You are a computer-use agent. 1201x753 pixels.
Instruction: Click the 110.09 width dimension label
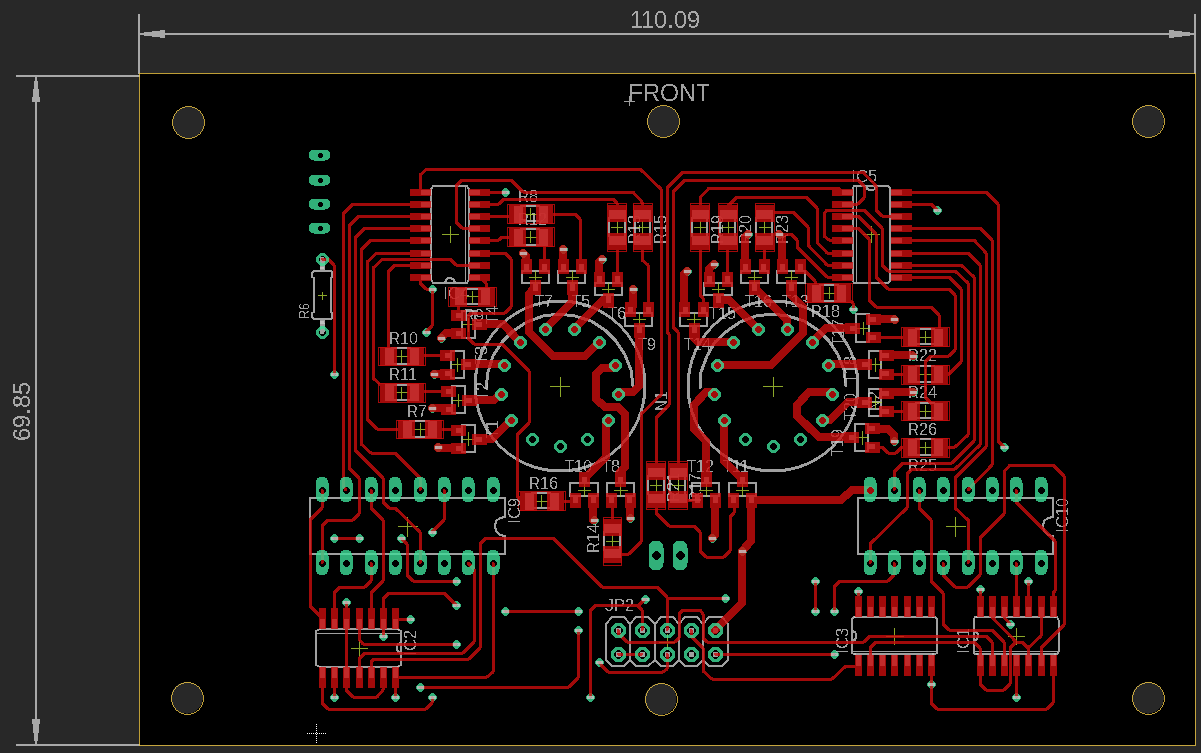coord(665,20)
